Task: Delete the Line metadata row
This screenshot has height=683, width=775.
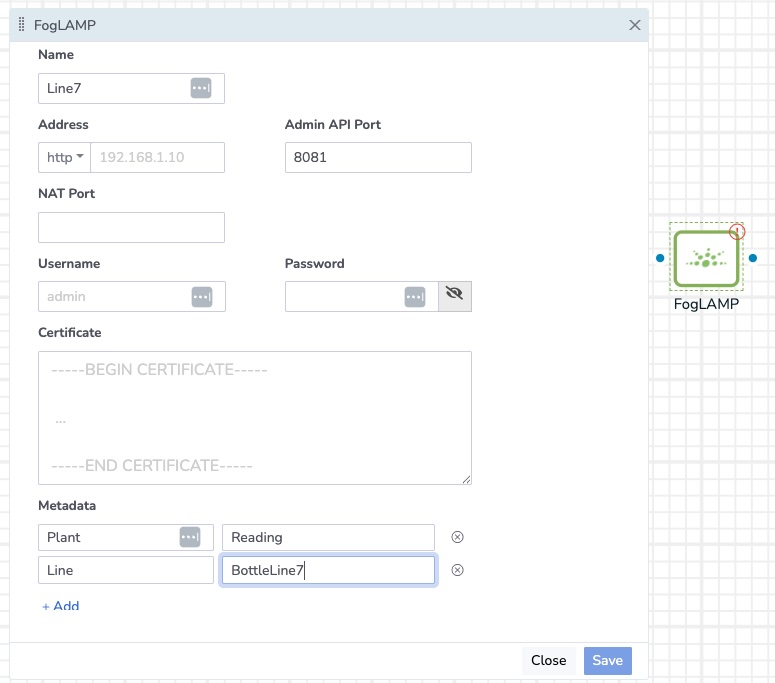Action: click(x=458, y=570)
